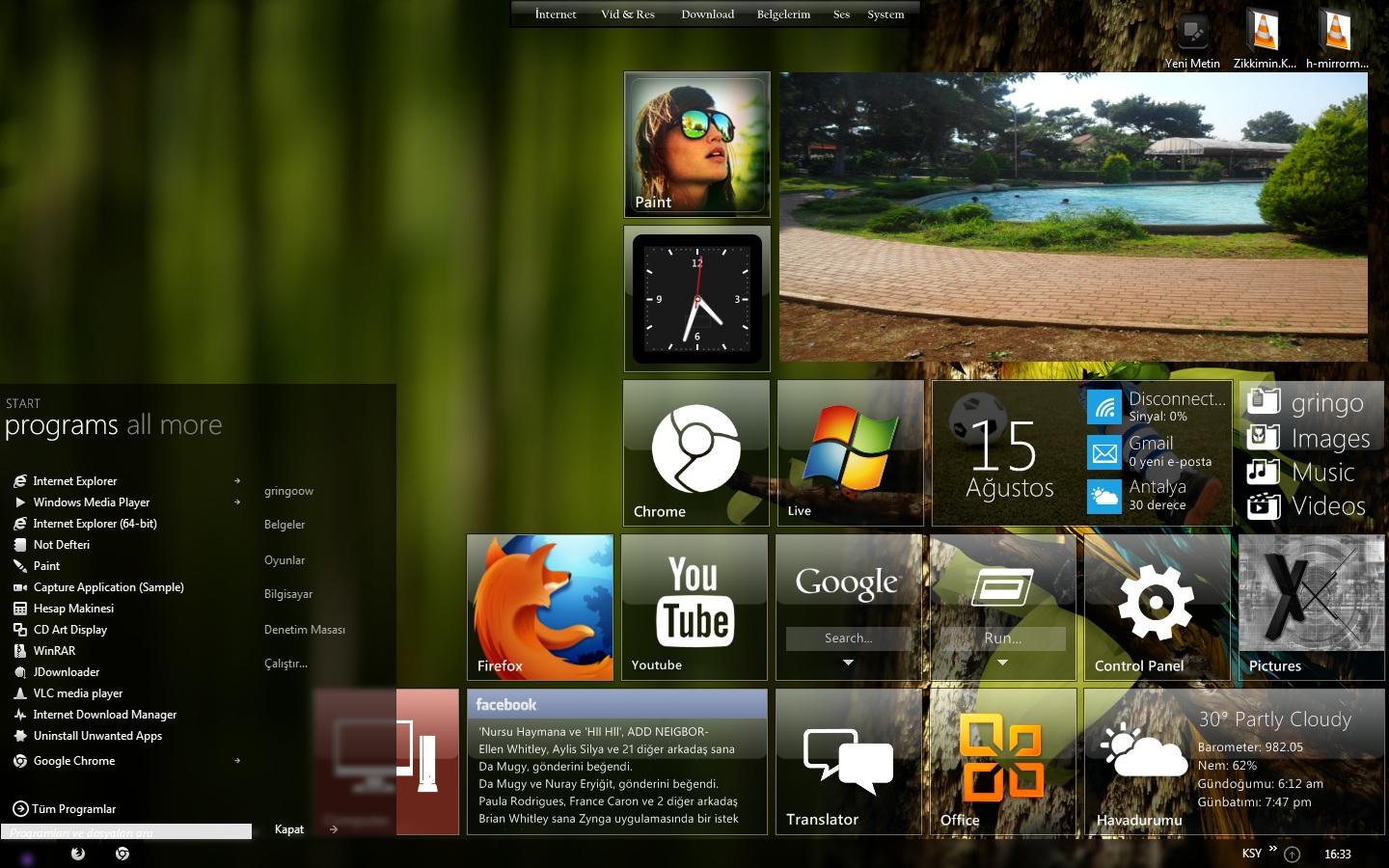
Task: Open the shutdown options arrow beside Kapat
Action: 333,829
